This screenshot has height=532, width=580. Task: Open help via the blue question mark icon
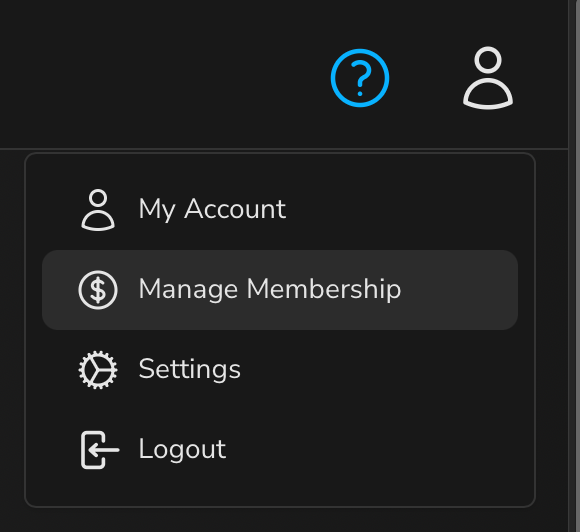360,78
